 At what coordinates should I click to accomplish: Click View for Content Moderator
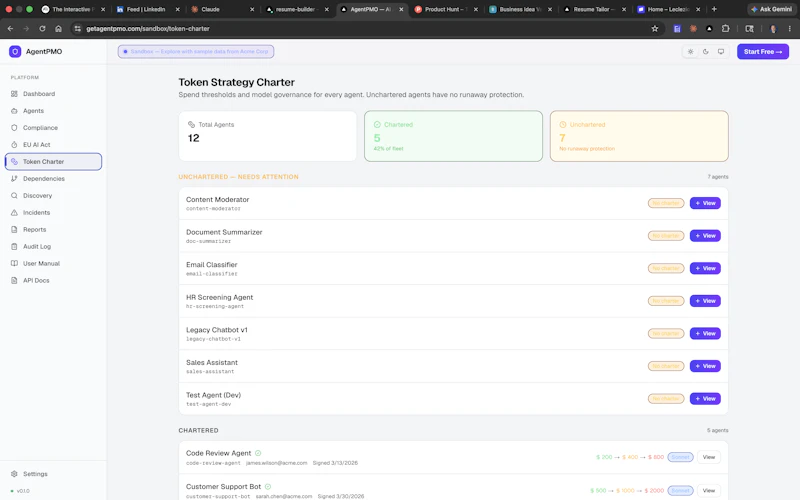tap(705, 203)
